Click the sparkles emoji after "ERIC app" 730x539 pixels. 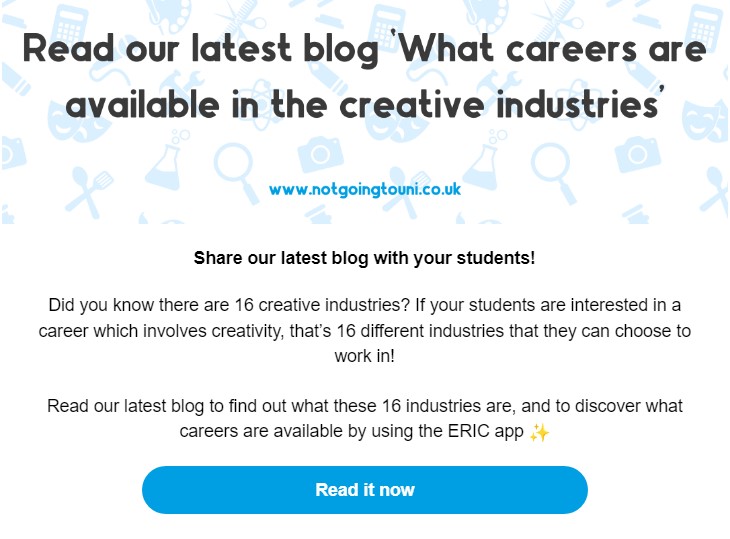click(539, 432)
